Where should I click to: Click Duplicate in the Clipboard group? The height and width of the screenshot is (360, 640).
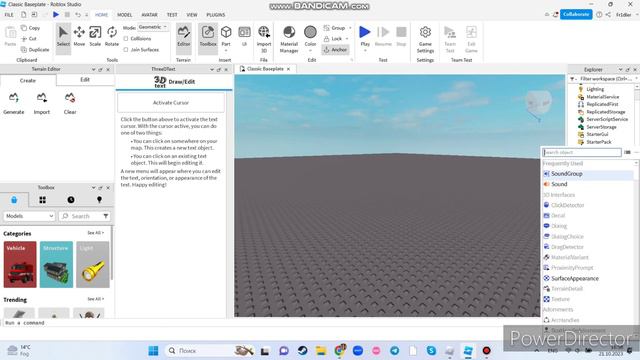pos(35,49)
